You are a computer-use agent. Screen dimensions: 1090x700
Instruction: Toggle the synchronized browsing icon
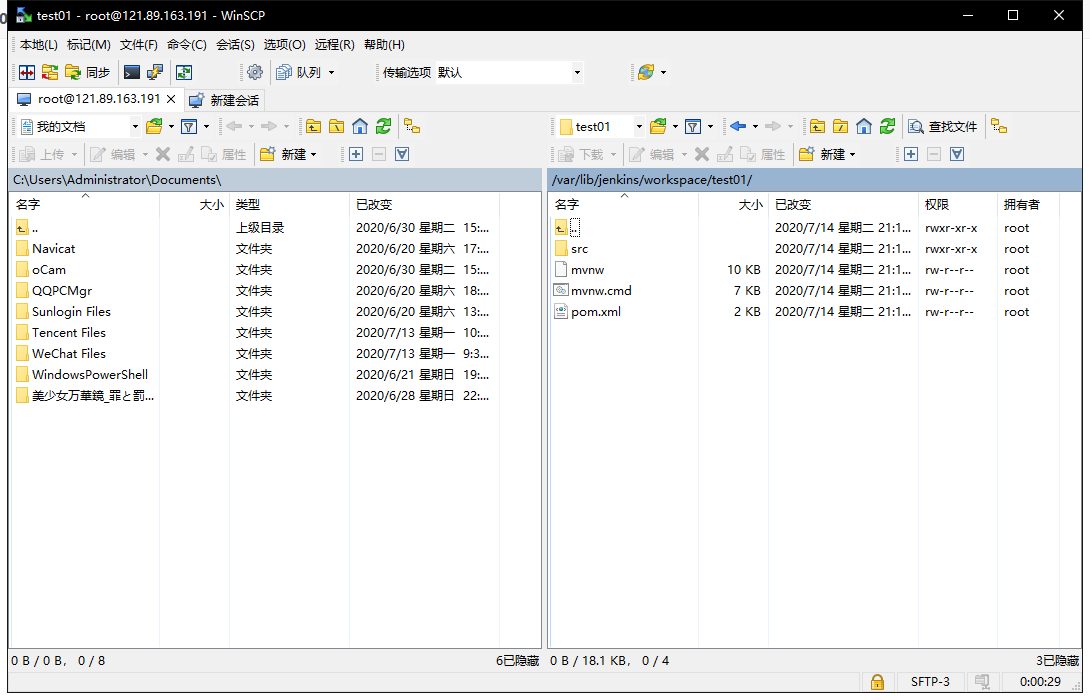183,72
